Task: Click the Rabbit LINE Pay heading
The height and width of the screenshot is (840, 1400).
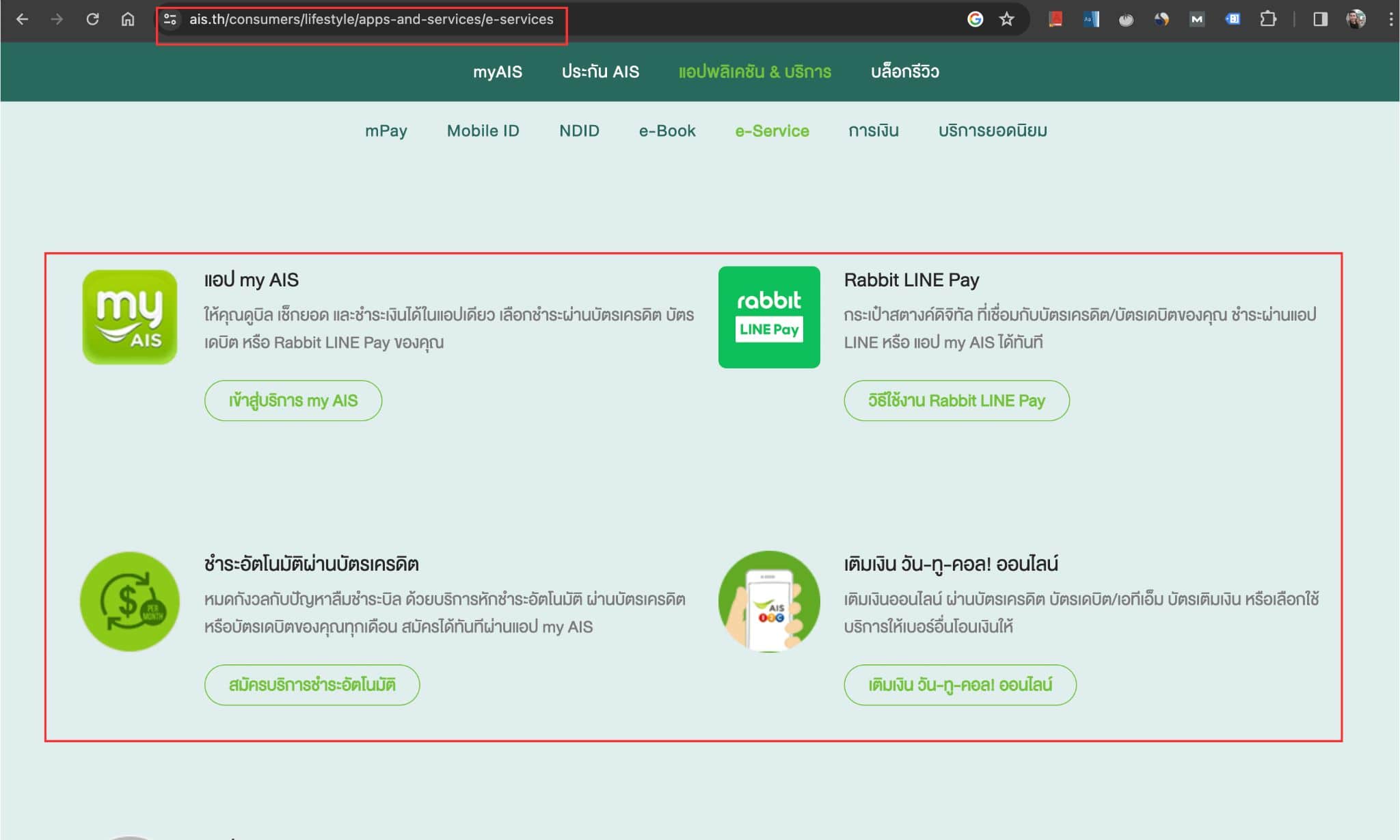Action: [912, 280]
